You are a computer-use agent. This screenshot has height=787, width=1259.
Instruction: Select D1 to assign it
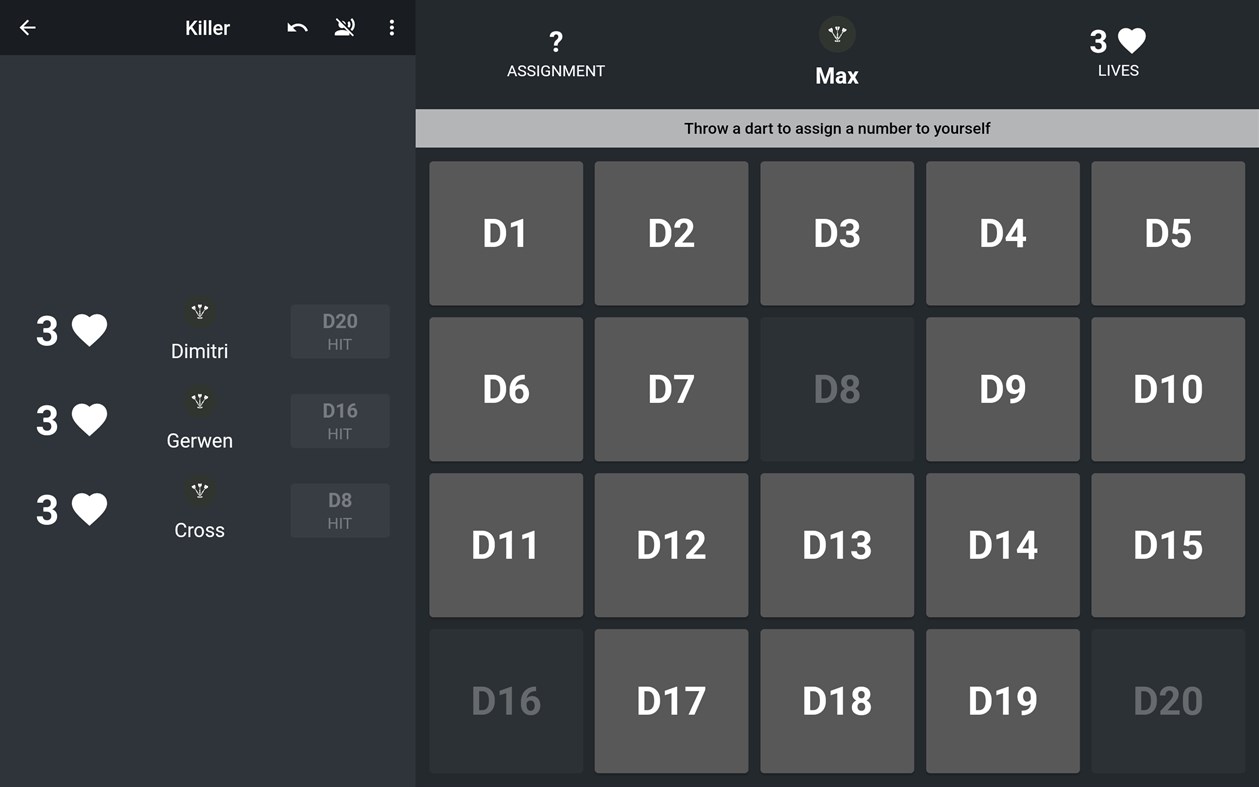[x=505, y=233]
